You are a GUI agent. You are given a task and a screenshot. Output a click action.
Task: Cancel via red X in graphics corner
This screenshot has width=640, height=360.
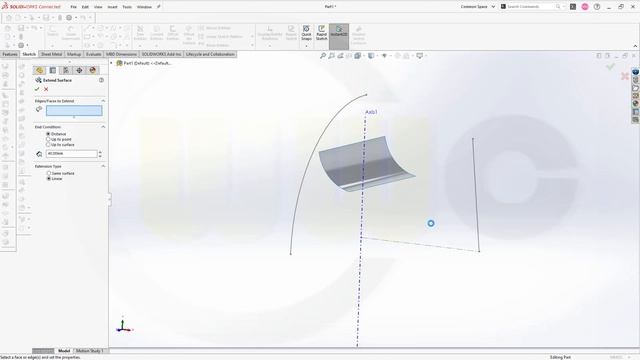624,76
